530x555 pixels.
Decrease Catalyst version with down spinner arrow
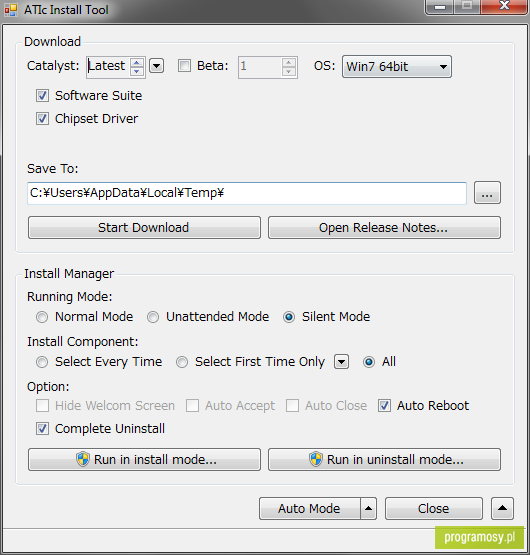137,71
